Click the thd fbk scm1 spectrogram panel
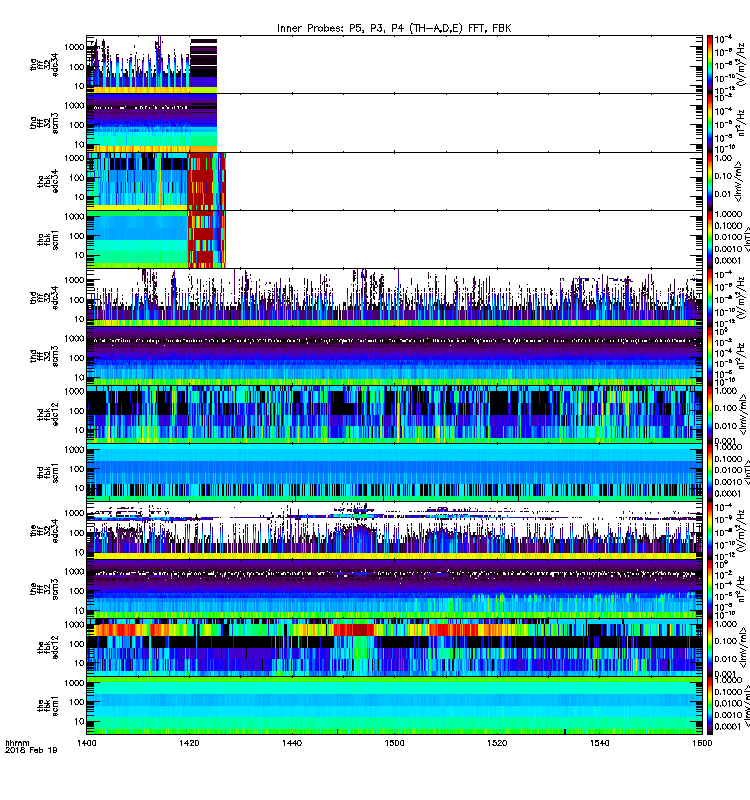The height and width of the screenshot is (800, 750). coord(394,473)
